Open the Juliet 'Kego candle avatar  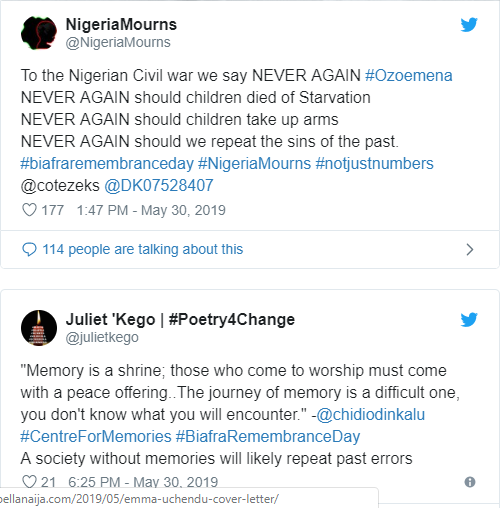[39, 328]
